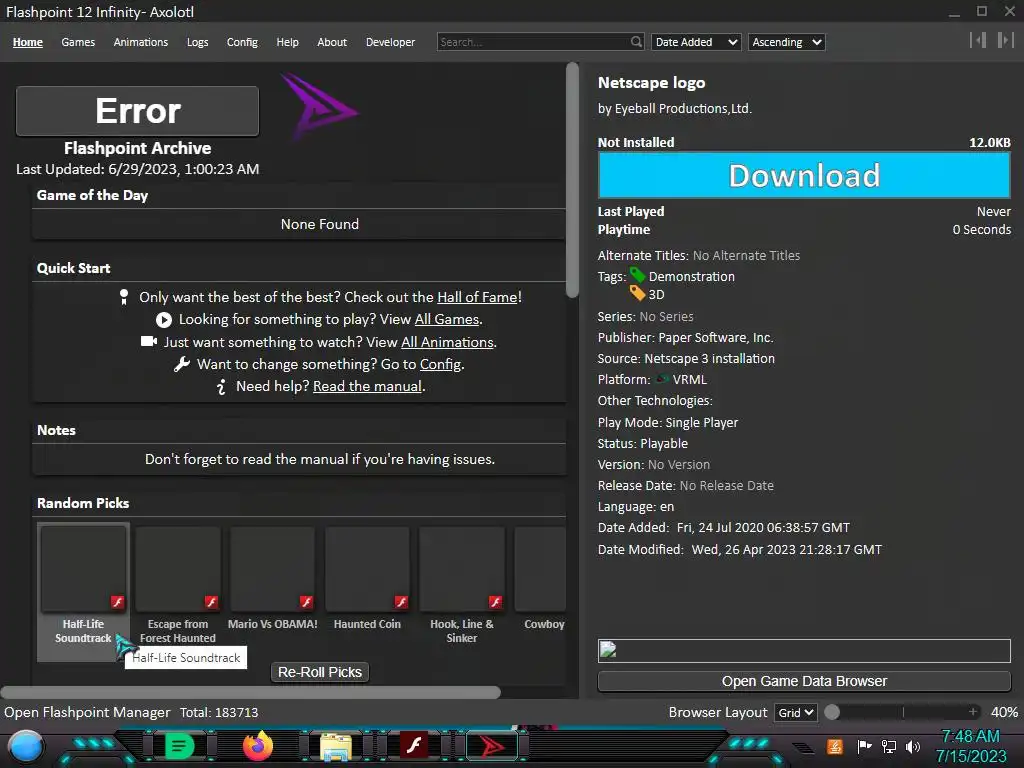Open the Animations tab
Viewport: 1024px width, 768px height.
[x=140, y=42]
